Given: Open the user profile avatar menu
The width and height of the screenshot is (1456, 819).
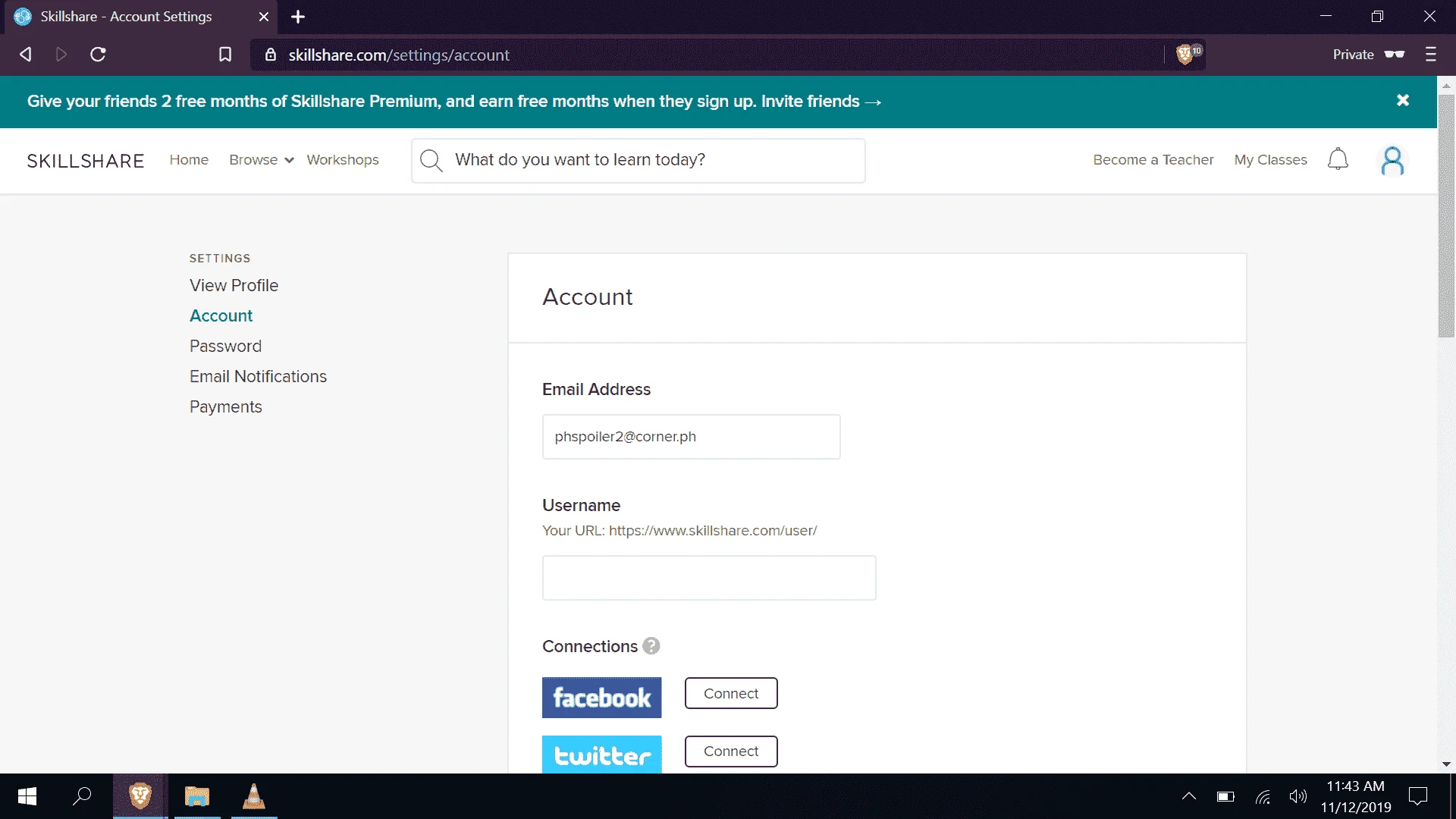Looking at the screenshot, I should (1392, 161).
